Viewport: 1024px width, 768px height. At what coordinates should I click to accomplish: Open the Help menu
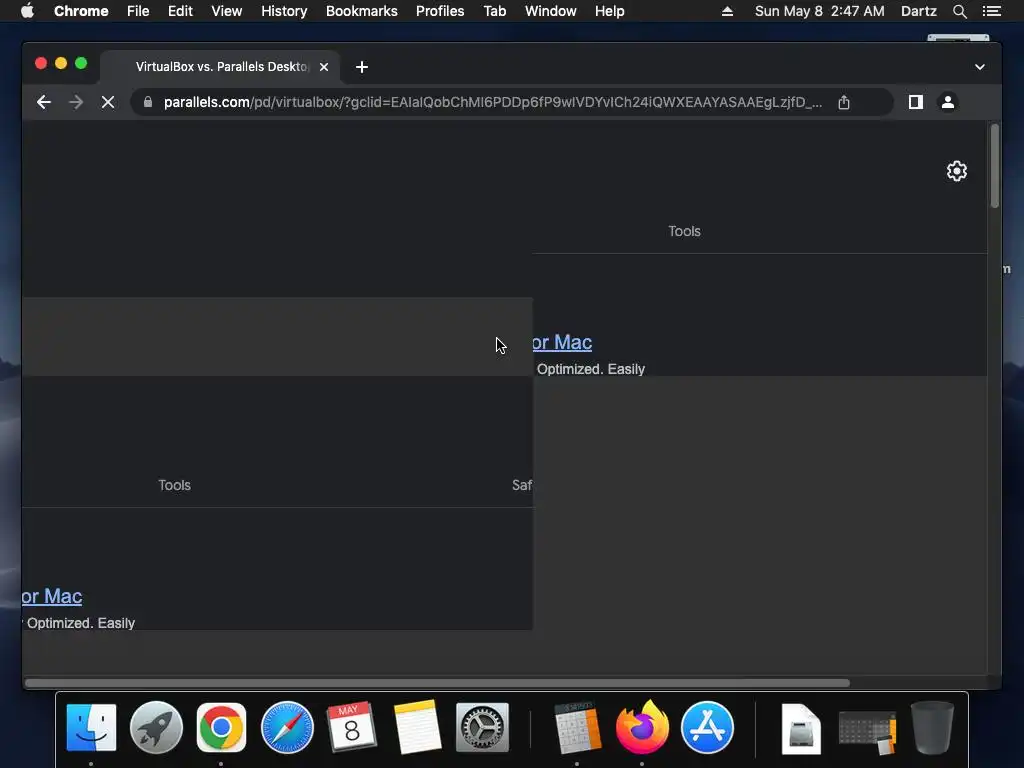point(609,11)
